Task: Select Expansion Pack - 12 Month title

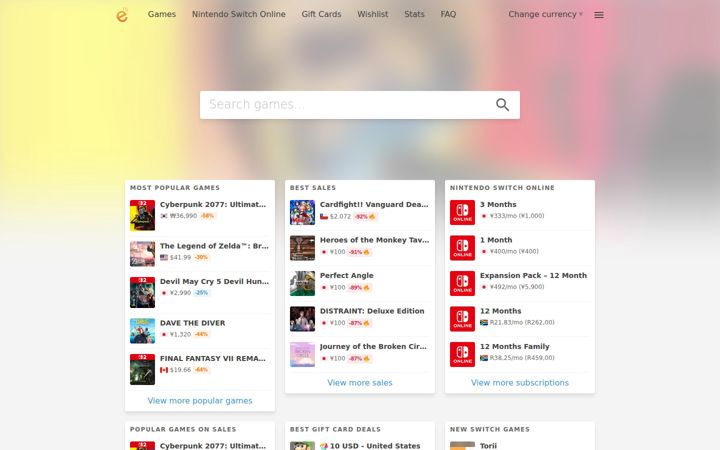Action: click(x=533, y=276)
